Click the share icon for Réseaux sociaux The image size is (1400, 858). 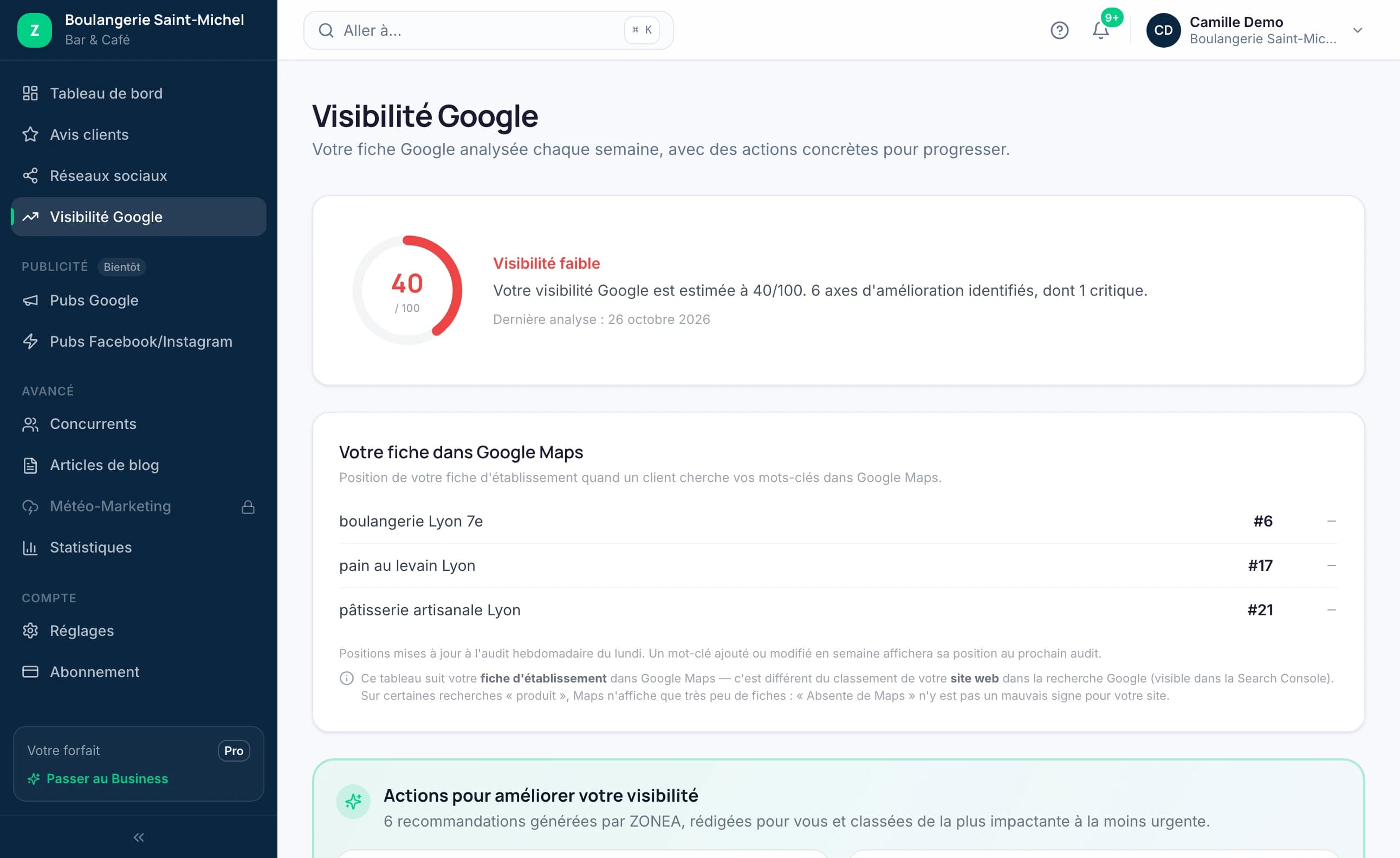tap(30, 175)
